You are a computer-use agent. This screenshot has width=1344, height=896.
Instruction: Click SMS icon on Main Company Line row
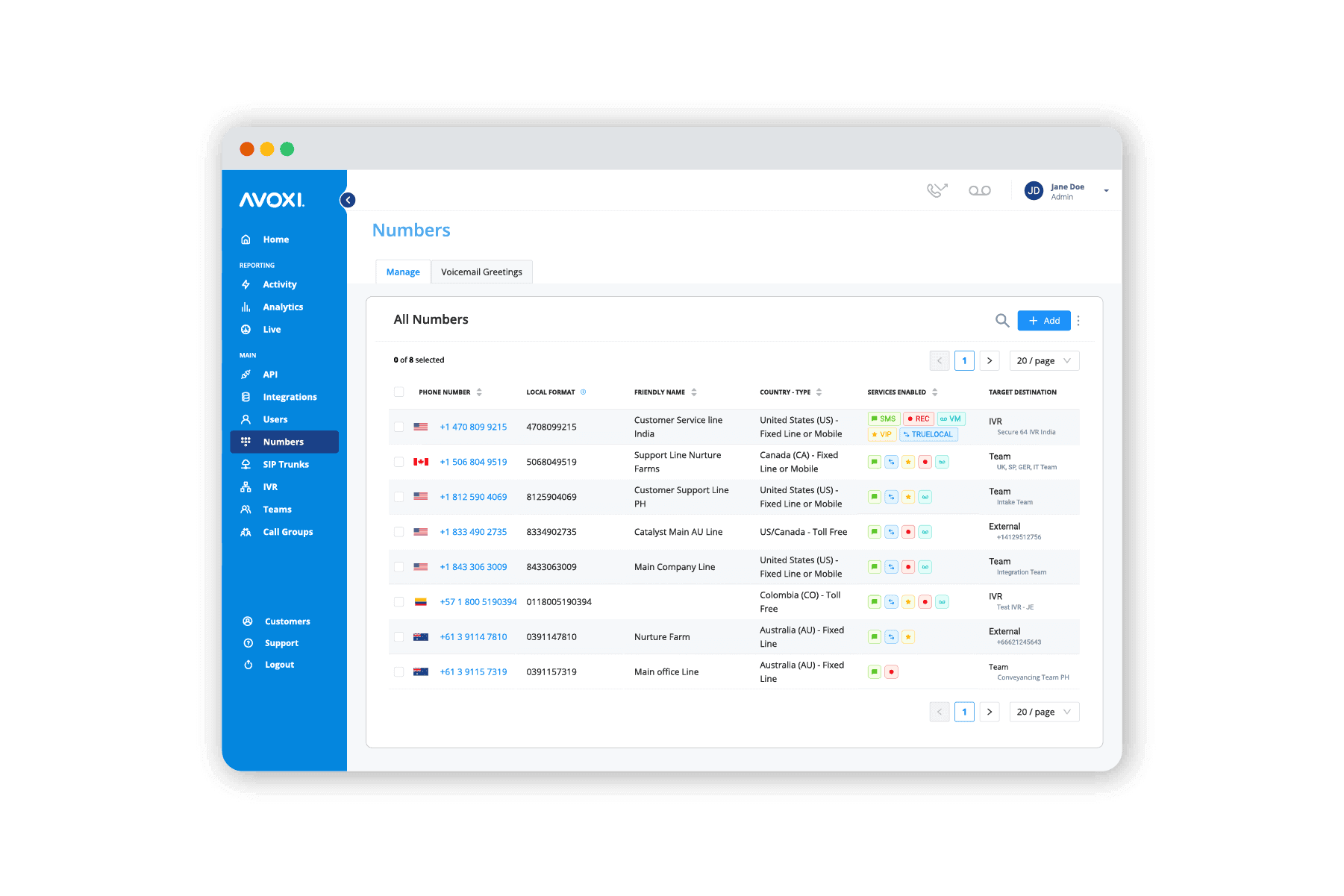coord(874,567)
